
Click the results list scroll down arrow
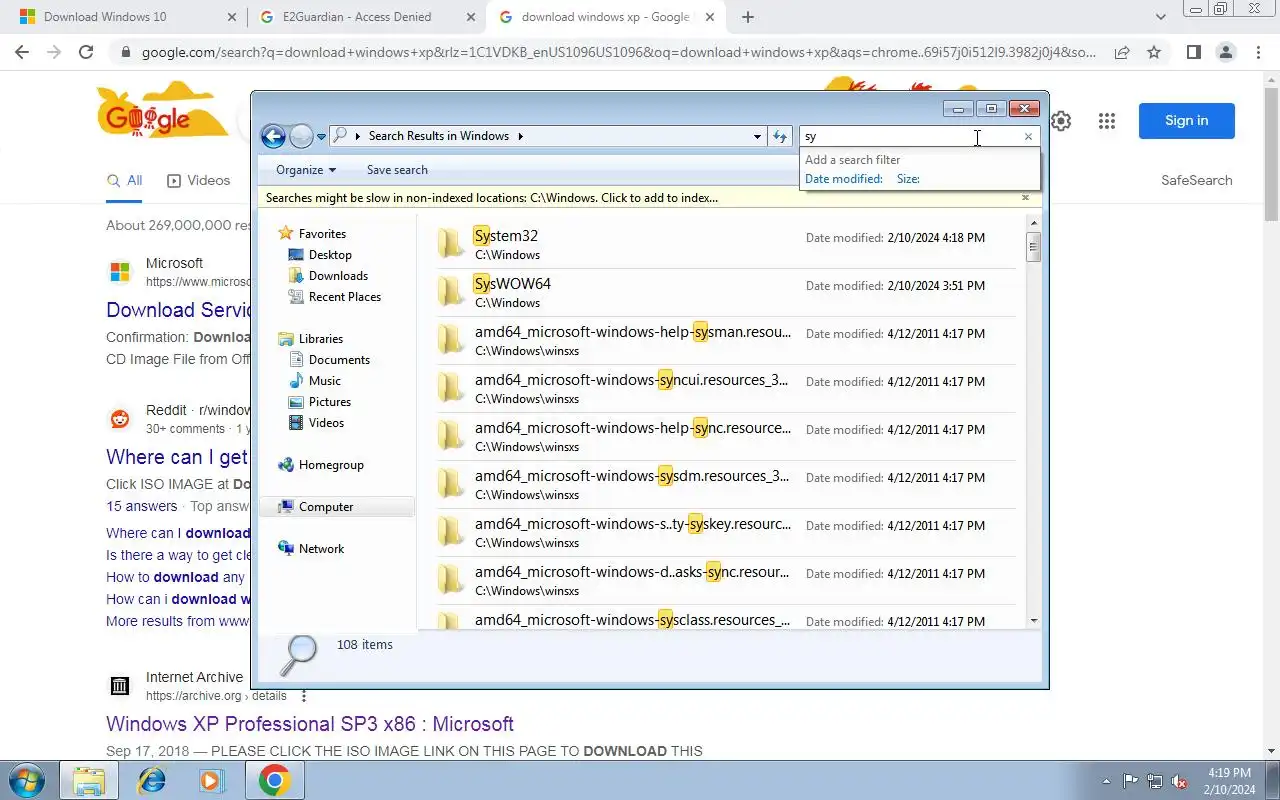coord(1033,621)
